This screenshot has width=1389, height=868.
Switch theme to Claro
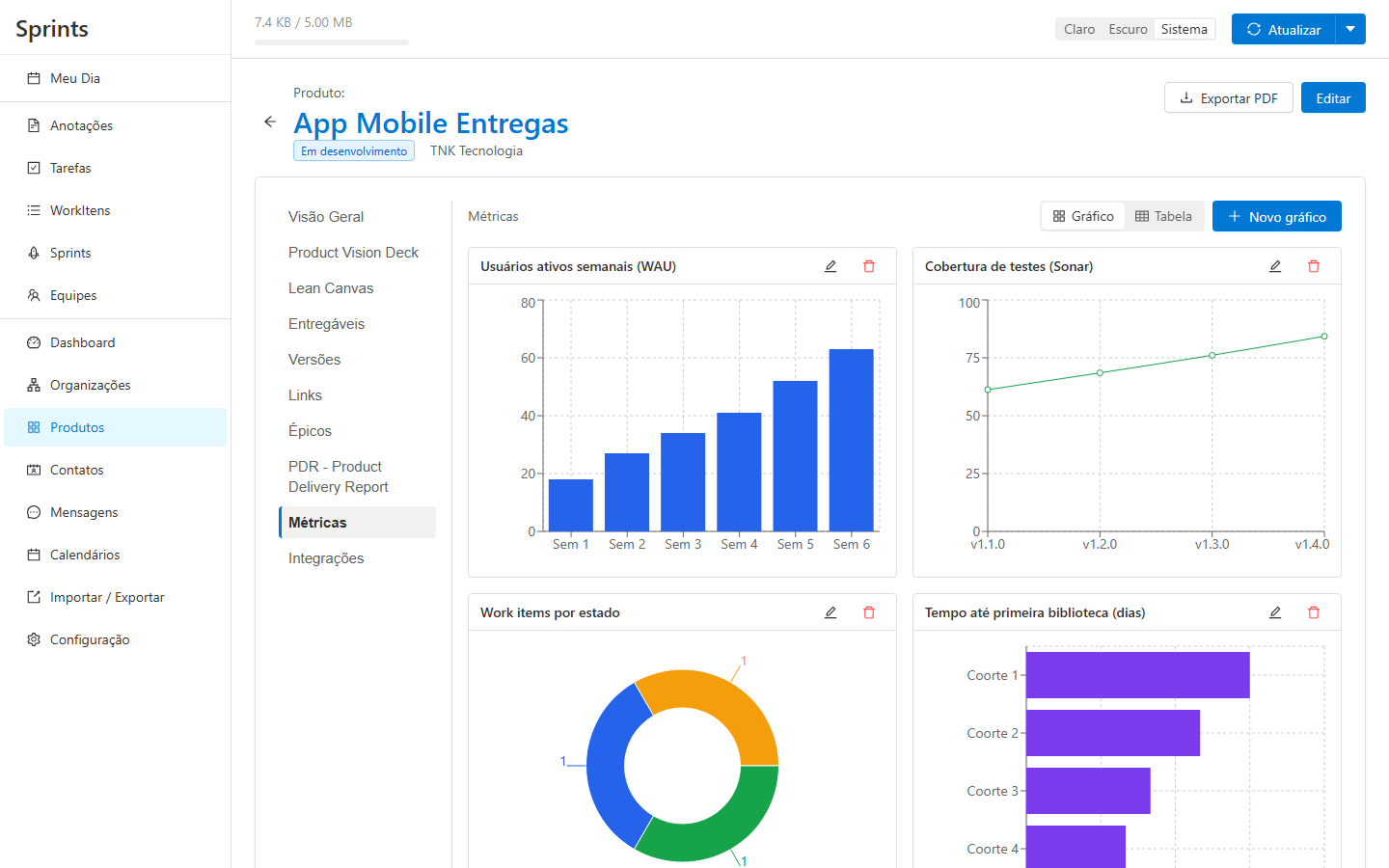tap(1079, 29)
